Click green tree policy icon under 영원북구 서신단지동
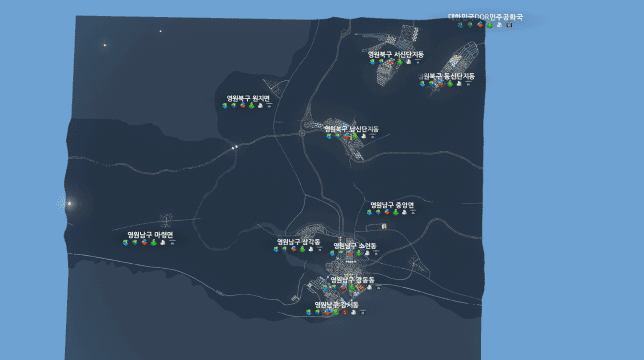 (400, 62)
